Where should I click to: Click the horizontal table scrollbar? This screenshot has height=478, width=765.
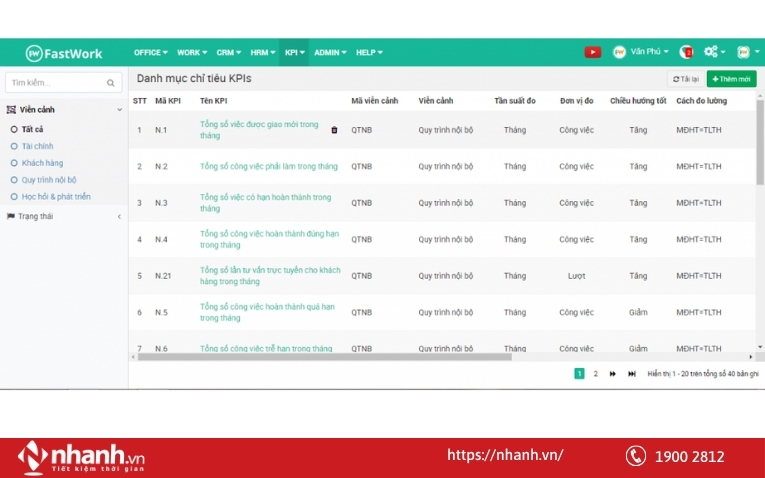point(324,357)
